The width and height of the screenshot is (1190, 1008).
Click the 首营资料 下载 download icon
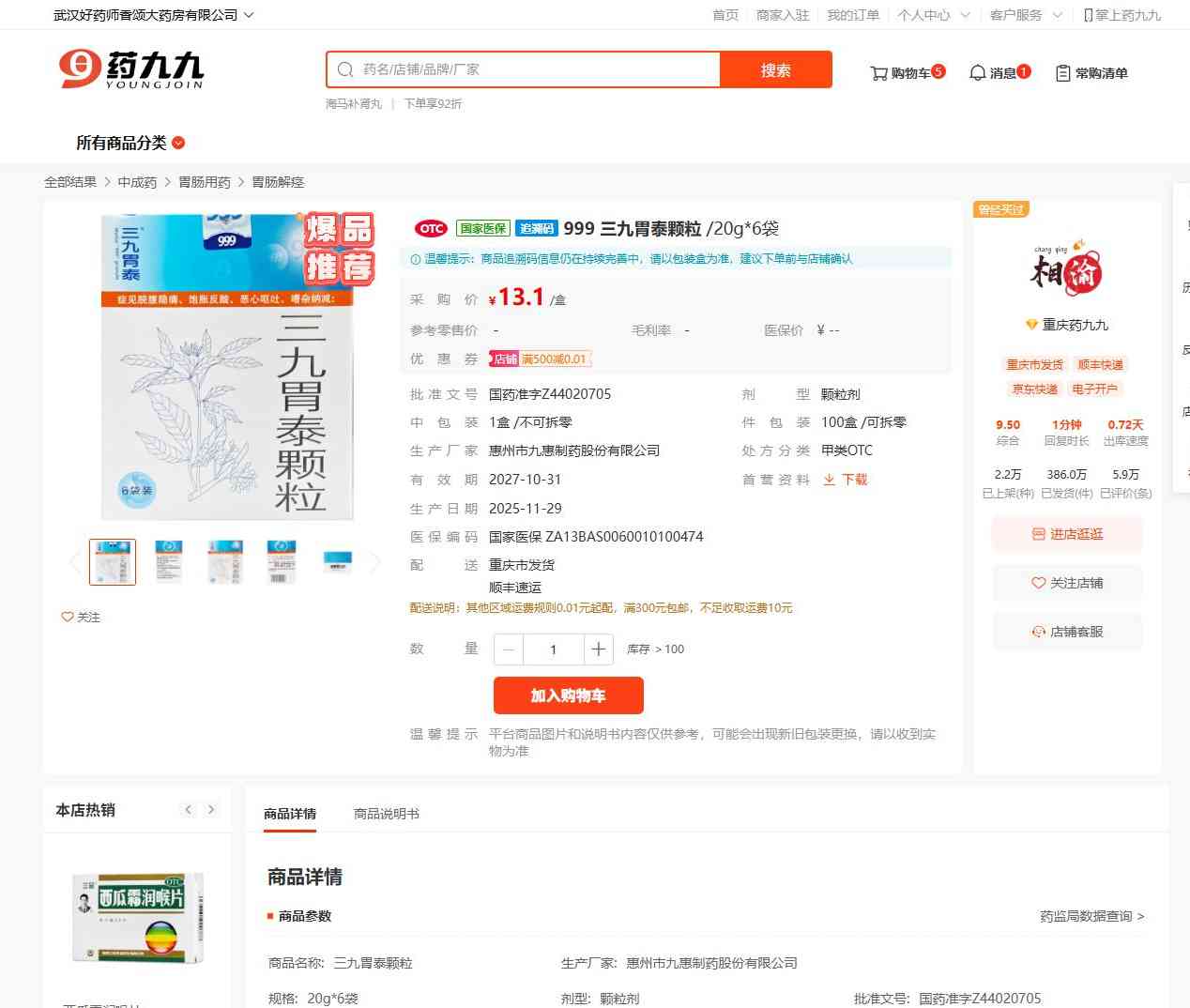pyautogui.click(x=830, y=480)
